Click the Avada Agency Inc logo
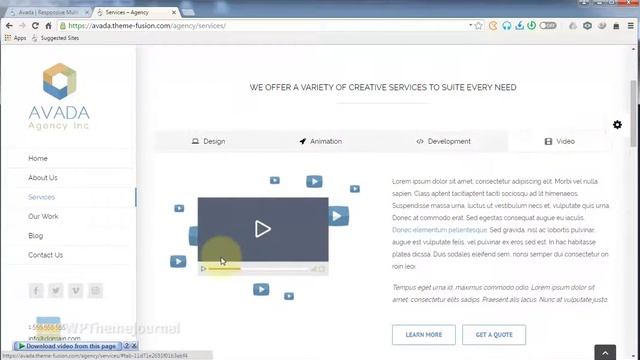 (x=59, y=96)
